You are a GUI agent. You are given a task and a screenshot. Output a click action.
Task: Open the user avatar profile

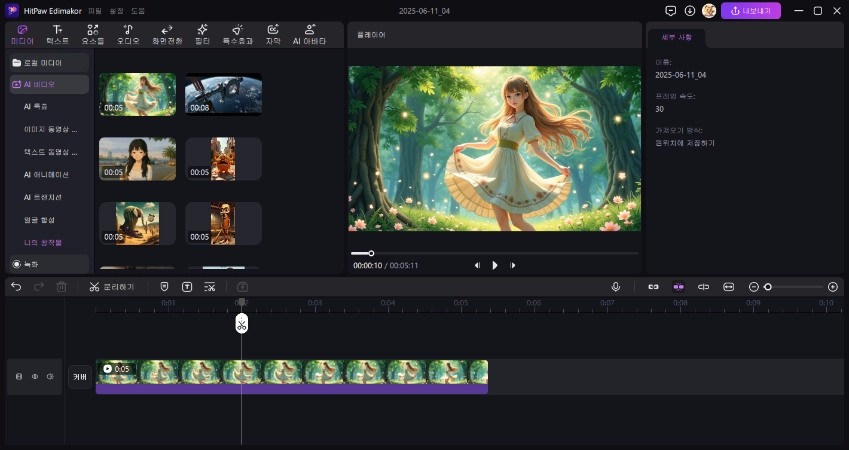709,11
